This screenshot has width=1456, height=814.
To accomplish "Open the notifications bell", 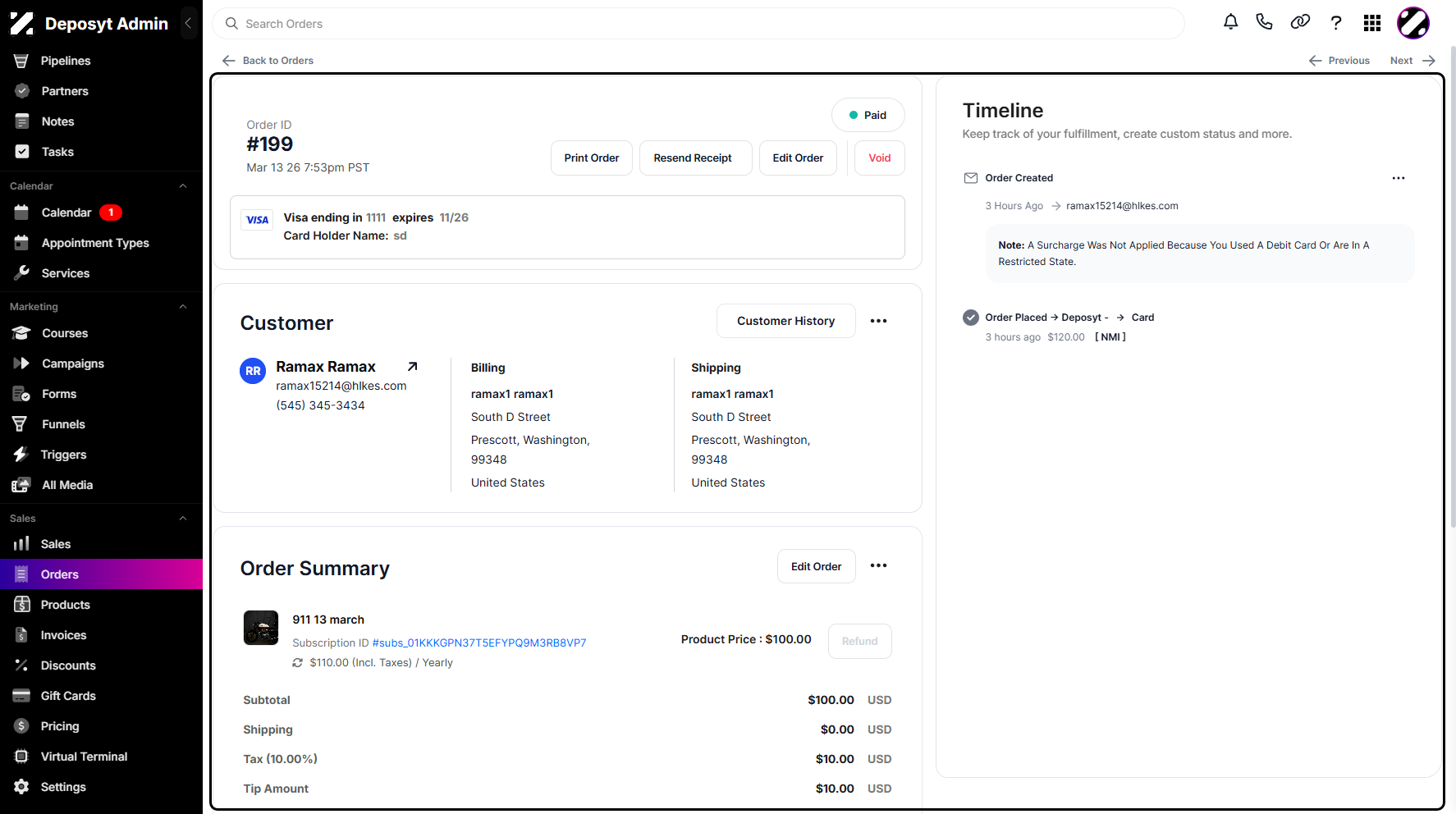I will tap(1230, 22).
